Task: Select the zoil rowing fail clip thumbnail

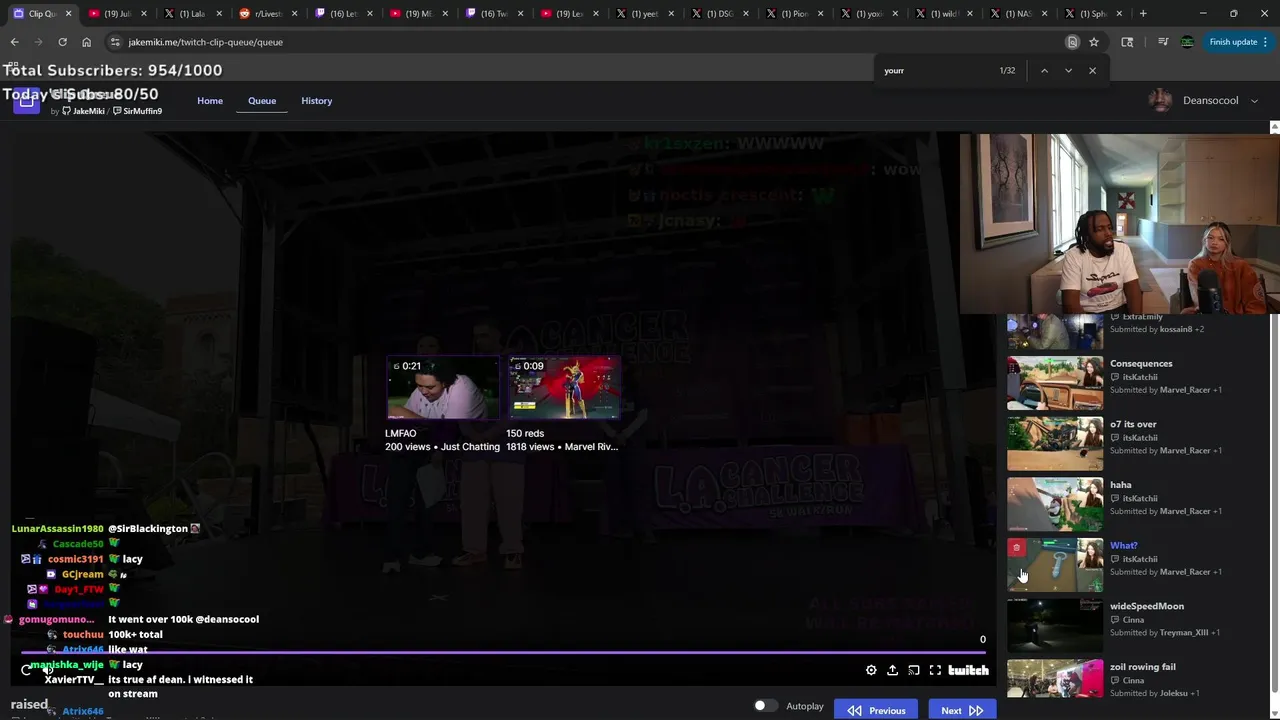Action: click(1055, 679)
